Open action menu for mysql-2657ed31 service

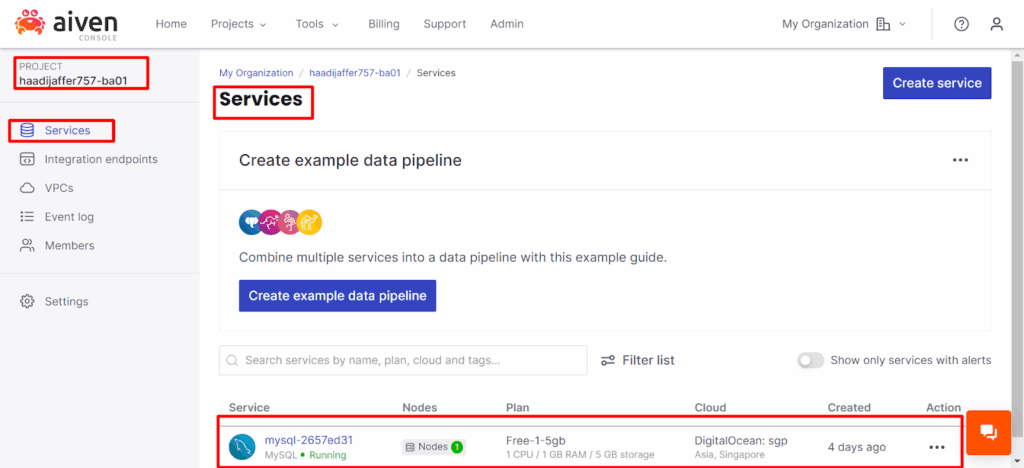point(937,447)
